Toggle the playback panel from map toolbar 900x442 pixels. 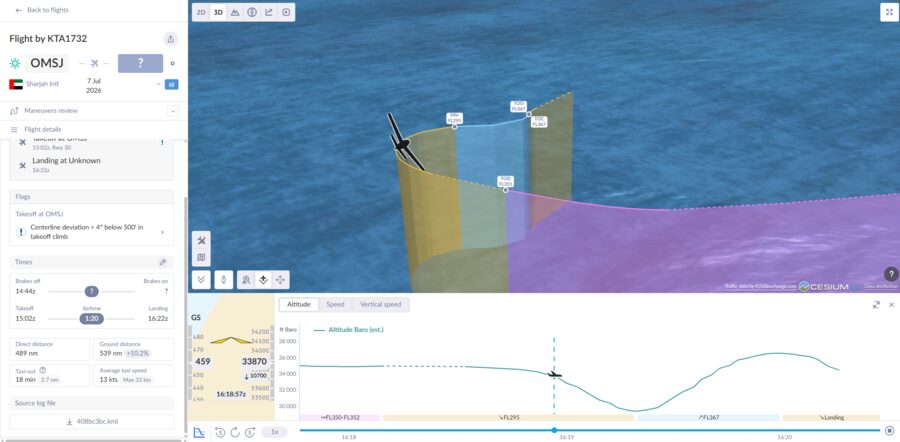pyautogui.click(x=286, y=12)
